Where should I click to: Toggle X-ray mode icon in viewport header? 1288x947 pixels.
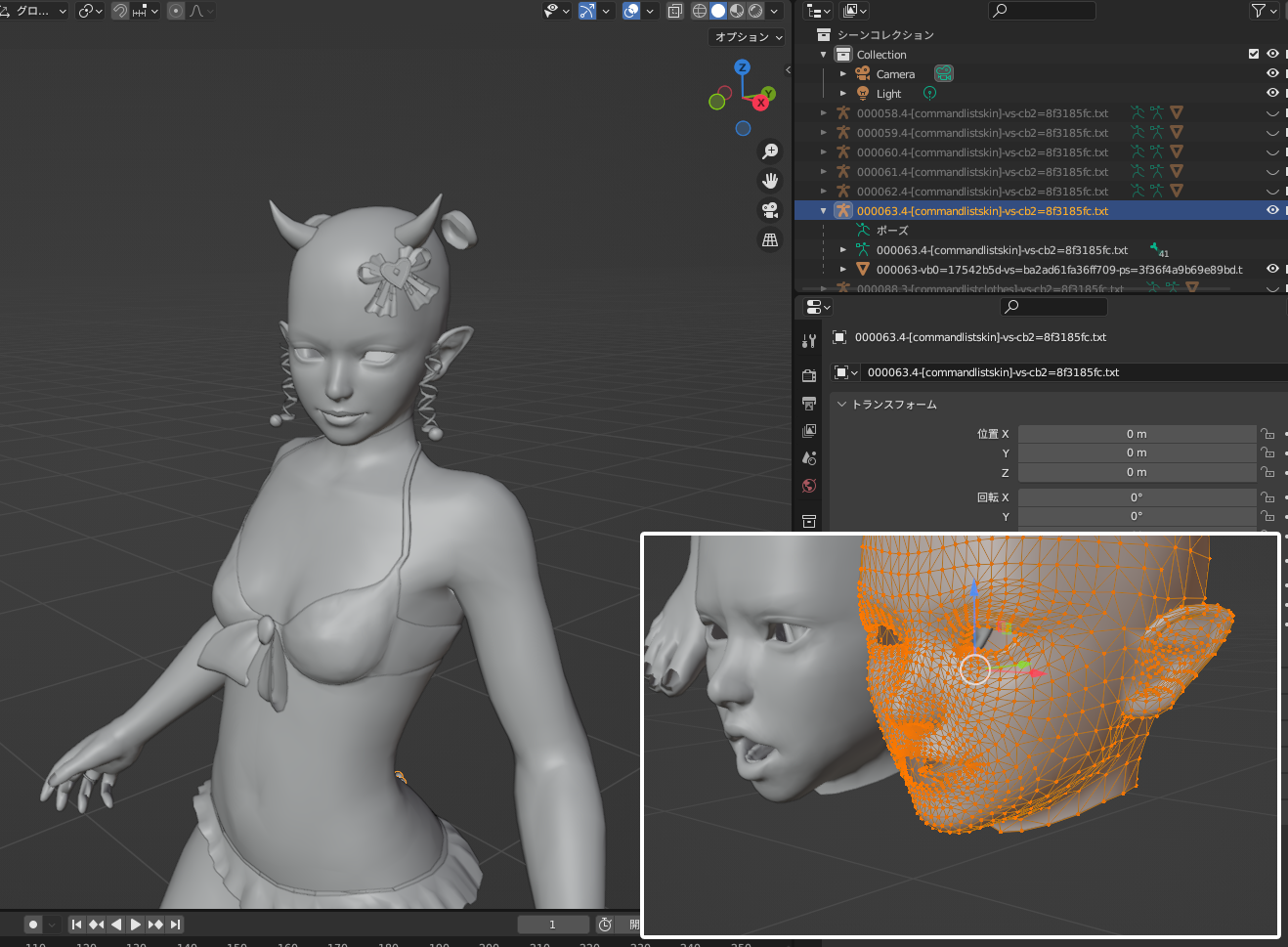(675, 11)
